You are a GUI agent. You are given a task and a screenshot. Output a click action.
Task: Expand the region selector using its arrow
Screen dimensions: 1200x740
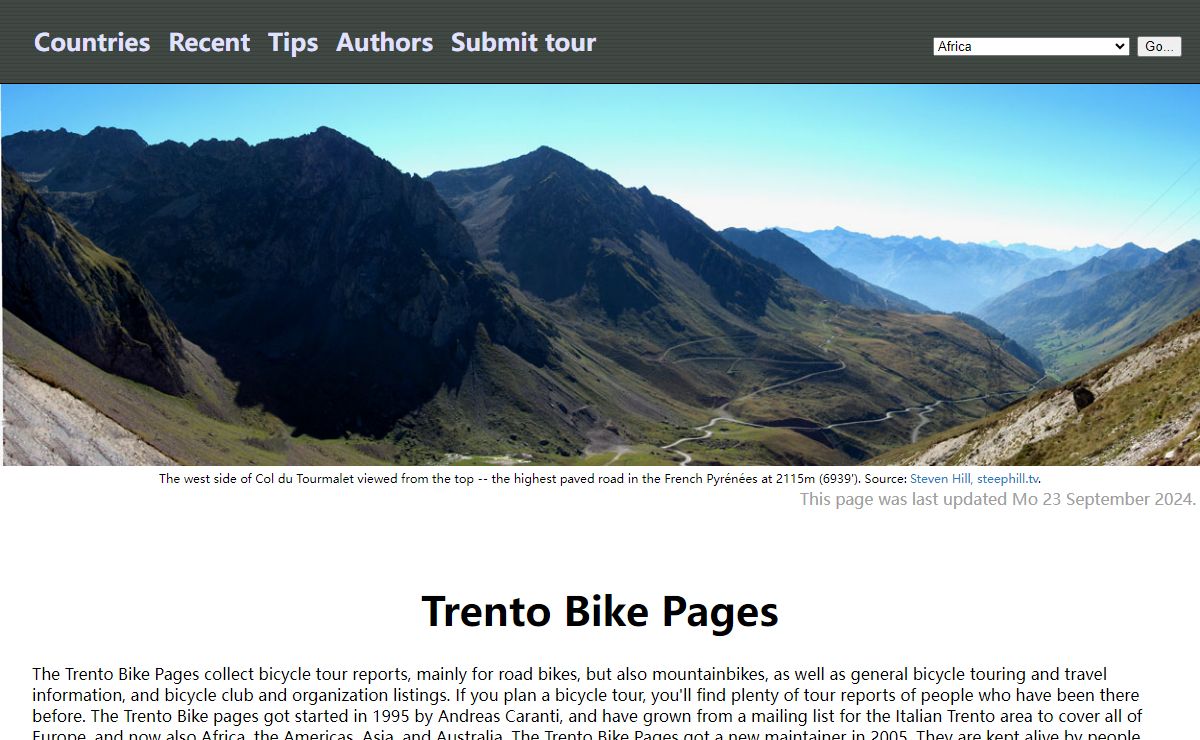click(1119, 46)
